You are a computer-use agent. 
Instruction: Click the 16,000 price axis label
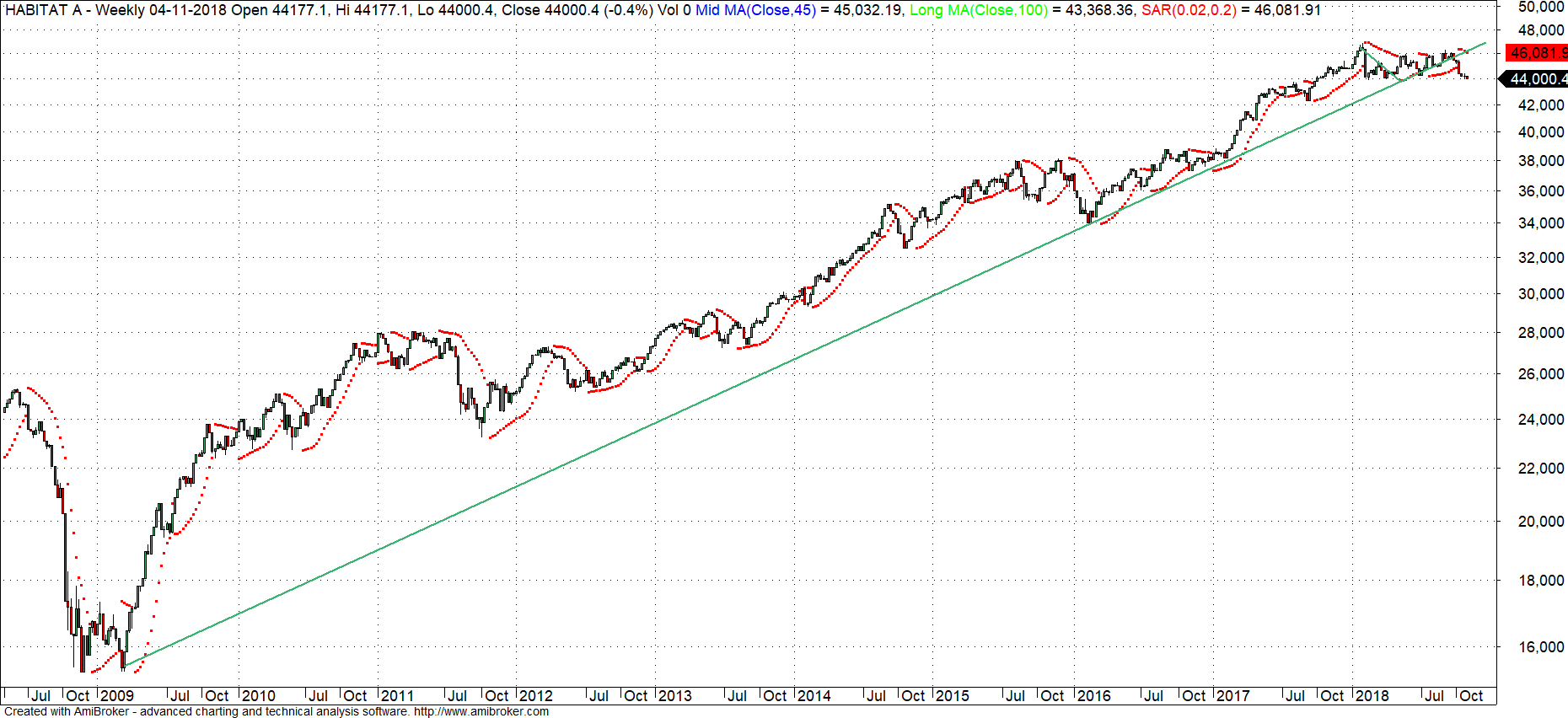(x=1541, y=647)
